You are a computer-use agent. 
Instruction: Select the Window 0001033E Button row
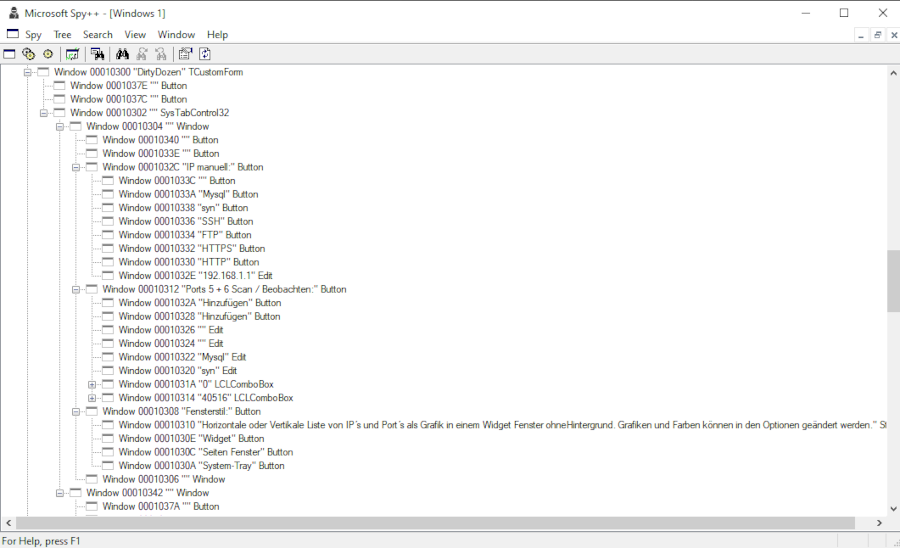click(161, 153)
